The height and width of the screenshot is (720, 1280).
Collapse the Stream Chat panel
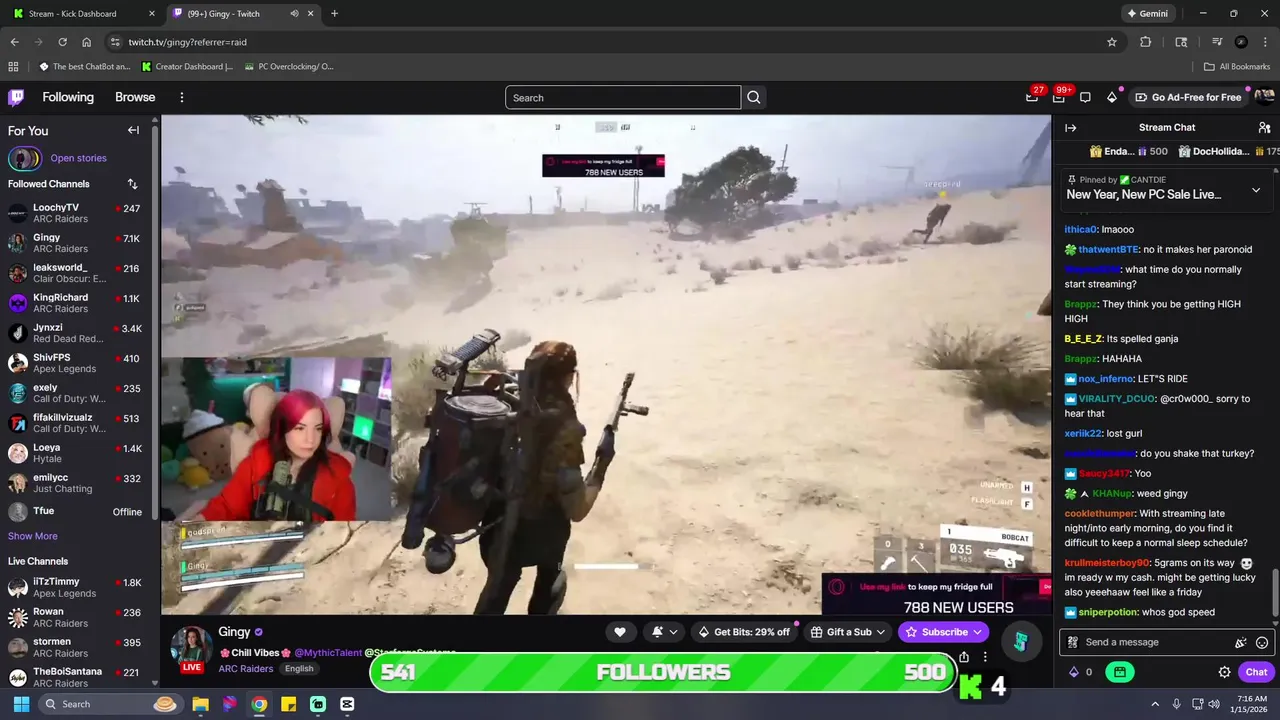(x=1070, y=128)
